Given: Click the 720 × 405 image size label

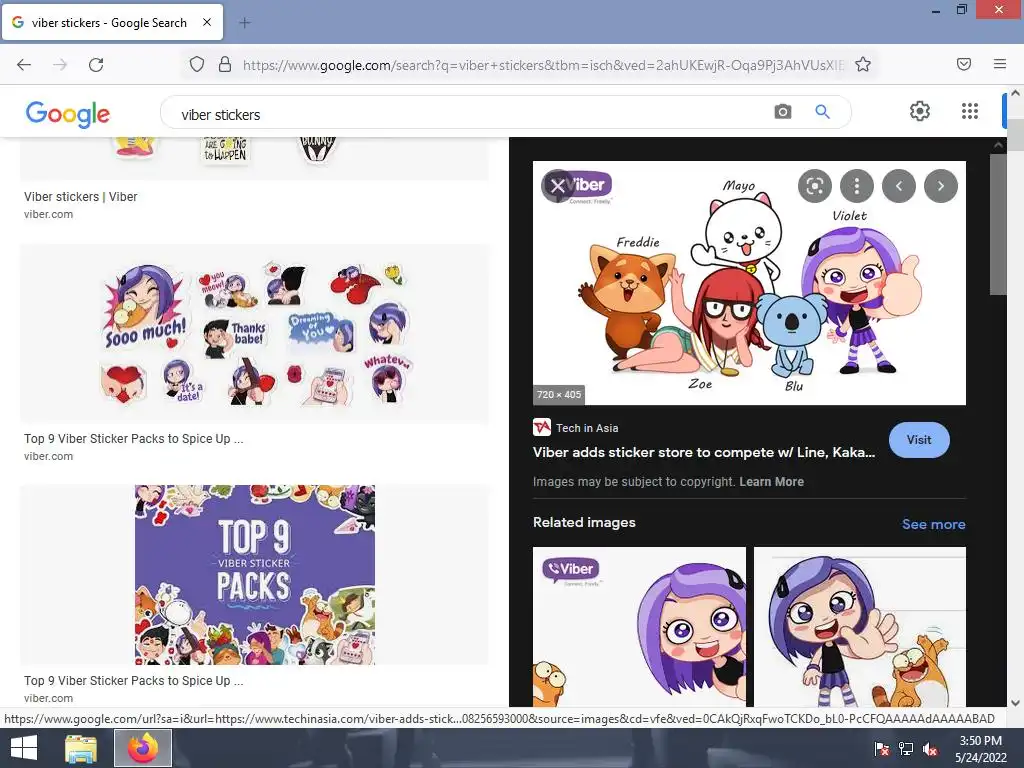Looking at the screenshot, I should click(559, 394).
